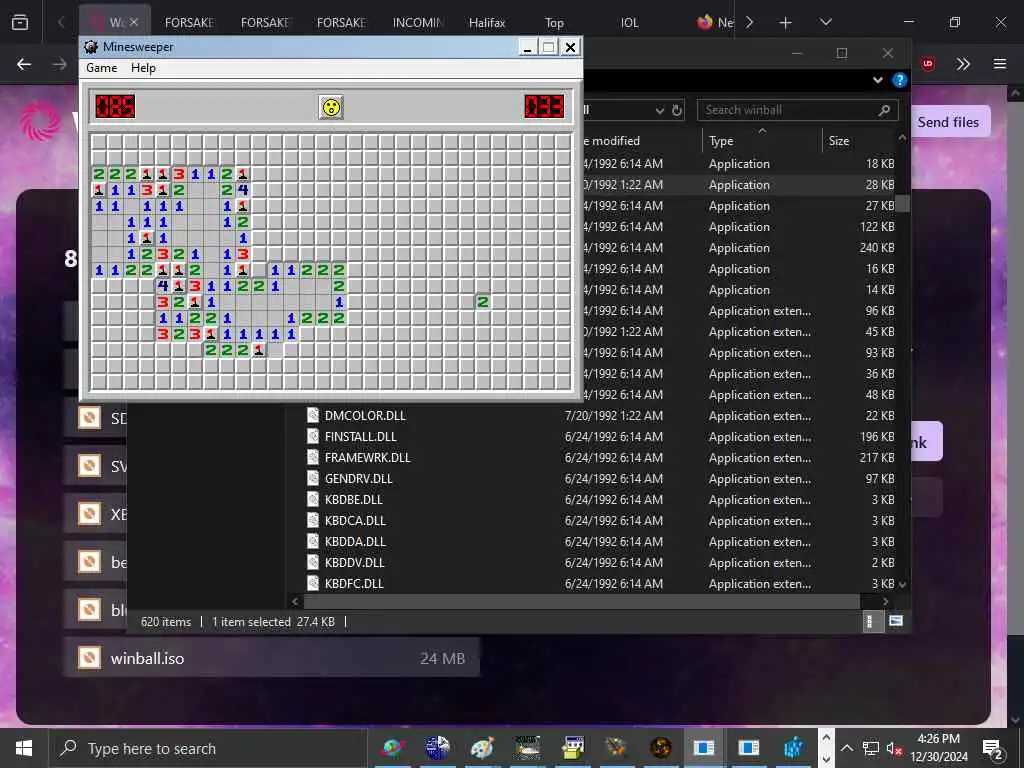
Task: Click the Explorer horizontal scrollbar track
Action: click(x=581, y=601)
